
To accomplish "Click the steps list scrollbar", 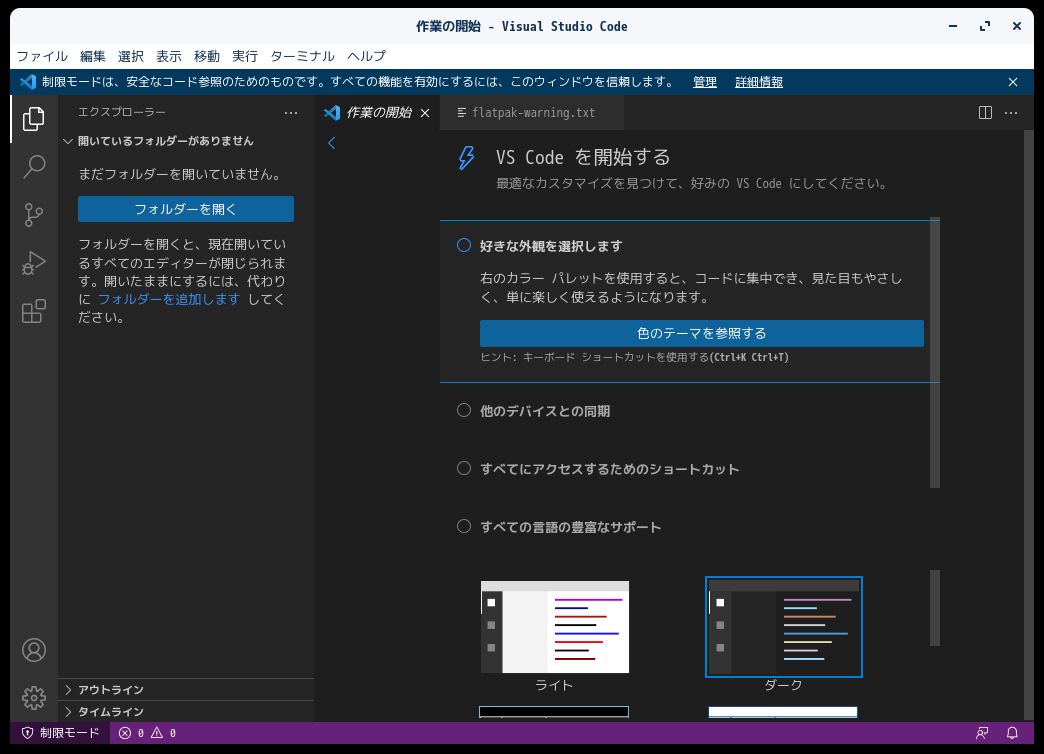I will click(x=935, y=352).
